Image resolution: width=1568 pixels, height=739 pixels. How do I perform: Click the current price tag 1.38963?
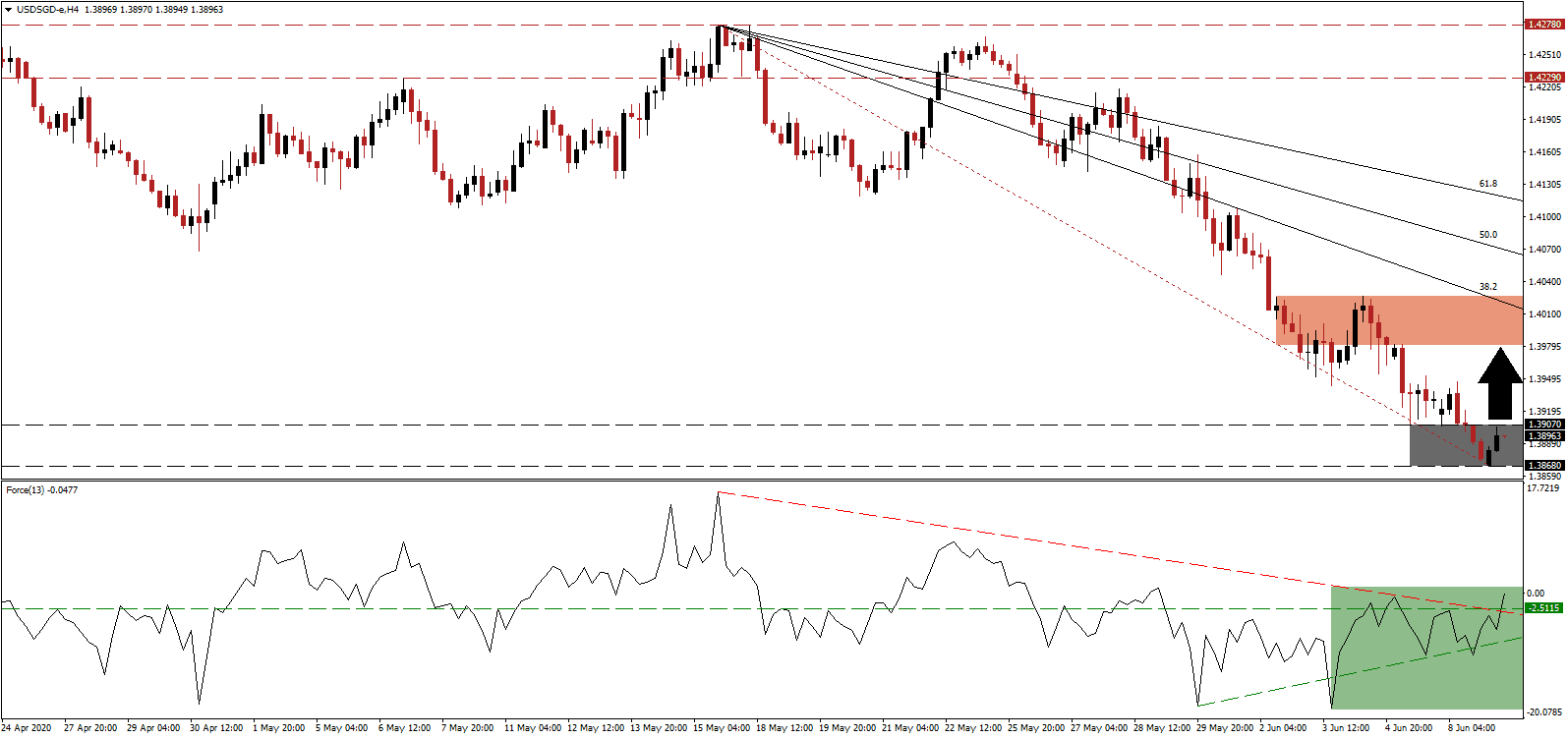(1543, 435)
